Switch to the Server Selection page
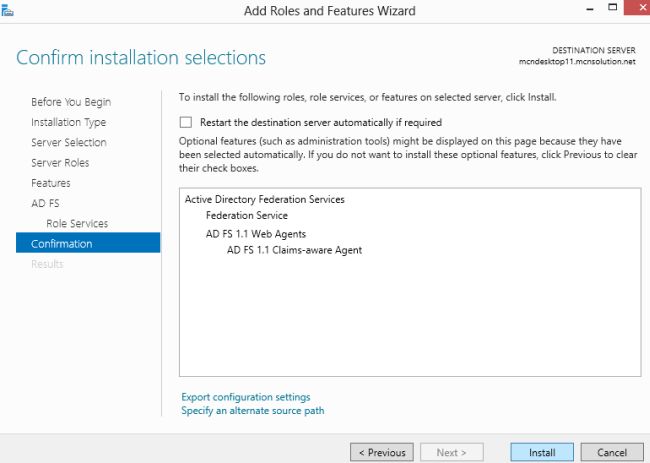The height and width of the screenshot is (463, 650). (x=68, y=143)
